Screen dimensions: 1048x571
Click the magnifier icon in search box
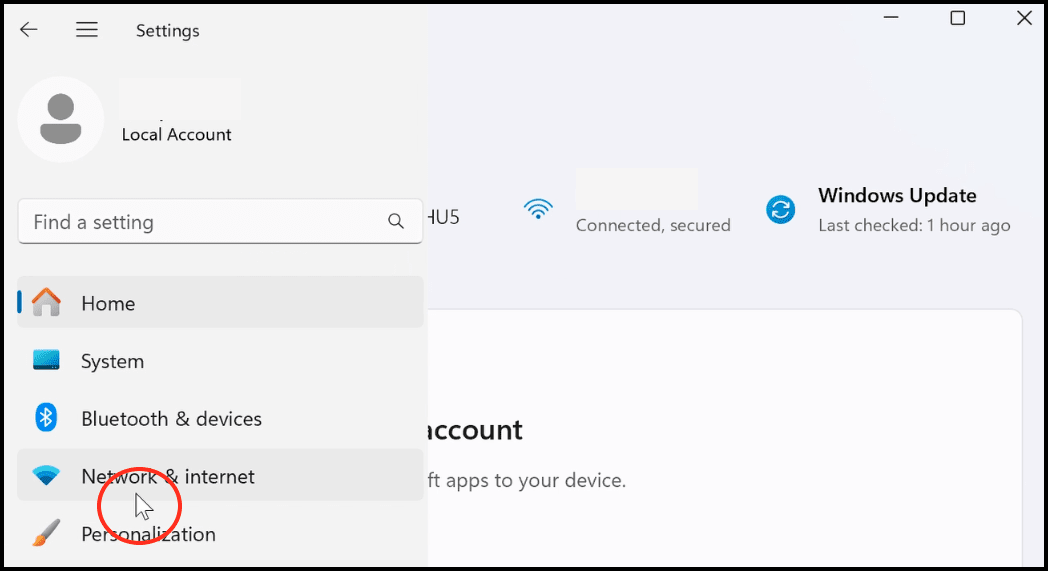coord(395,222)
